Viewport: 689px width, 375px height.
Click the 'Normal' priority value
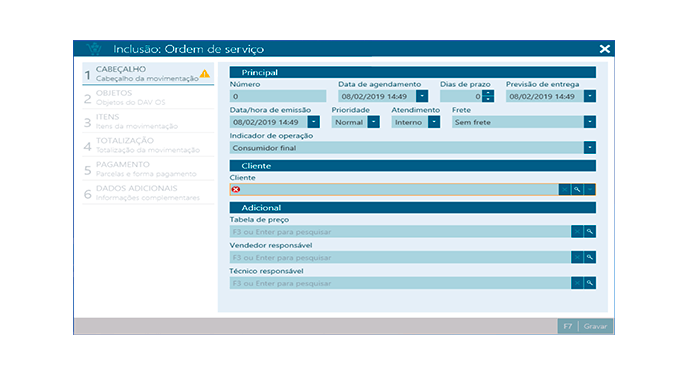pos(349,122)
